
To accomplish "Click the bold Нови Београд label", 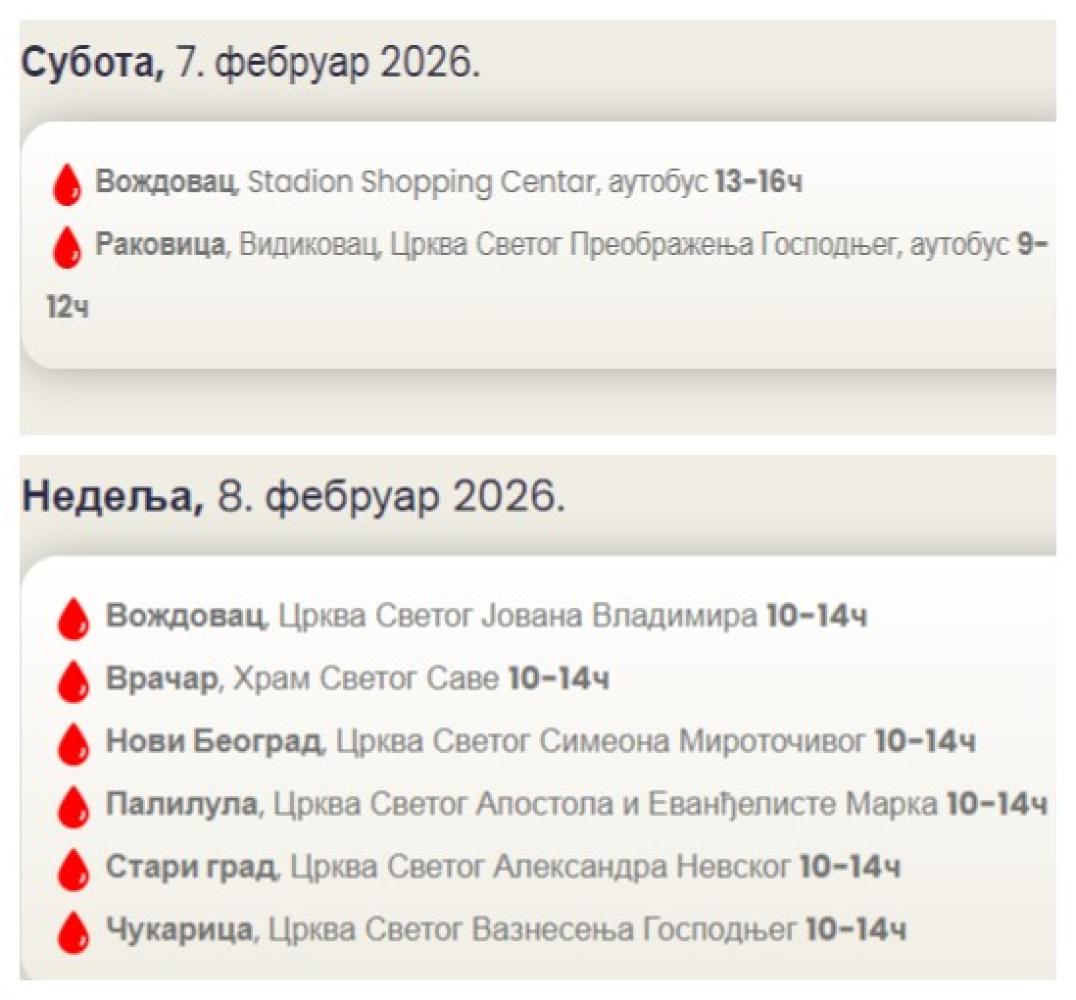I will pyautogui.click(x=214, y=742).
